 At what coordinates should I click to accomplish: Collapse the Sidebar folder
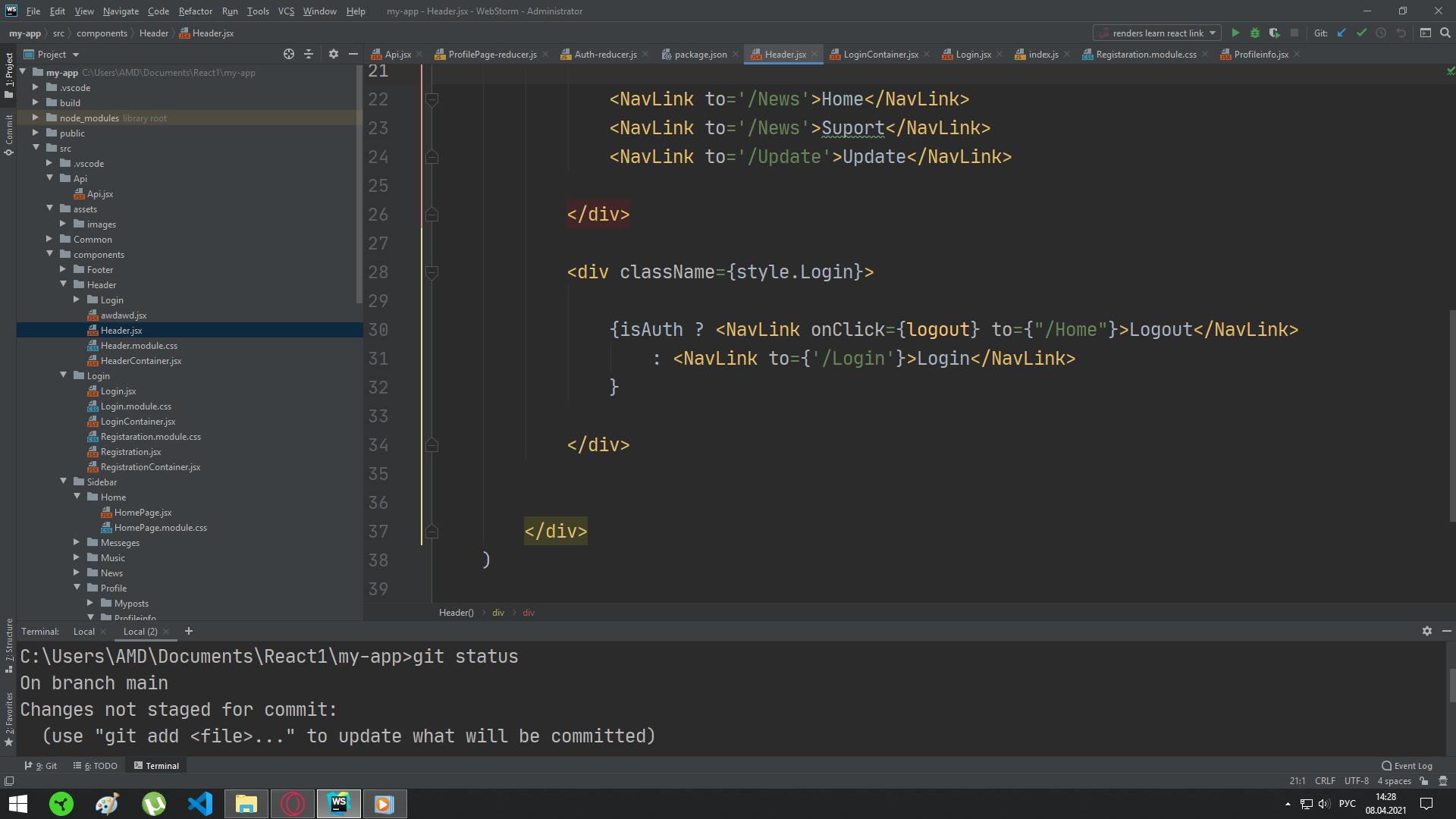pos(64,482)
